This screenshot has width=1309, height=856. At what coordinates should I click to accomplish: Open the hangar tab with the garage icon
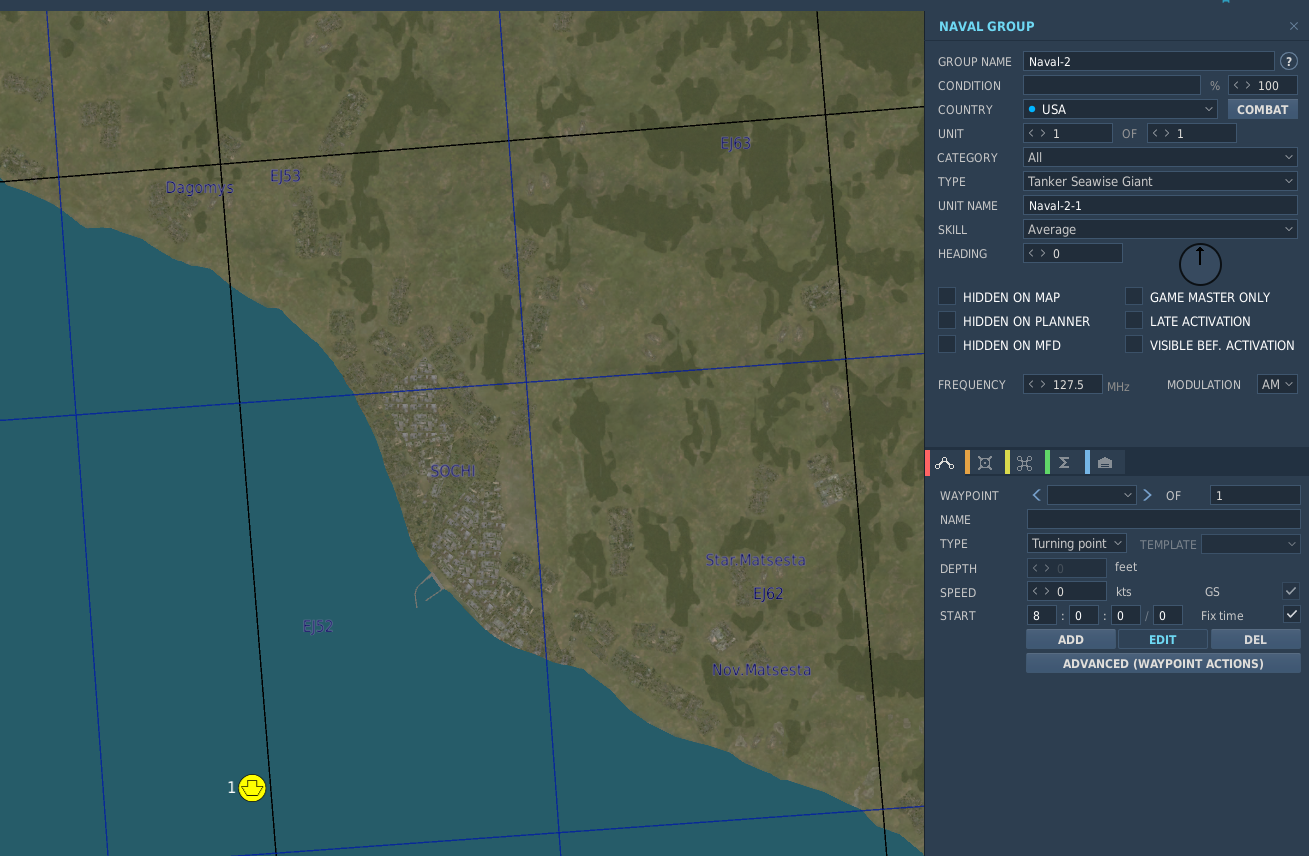[1104, 462]
